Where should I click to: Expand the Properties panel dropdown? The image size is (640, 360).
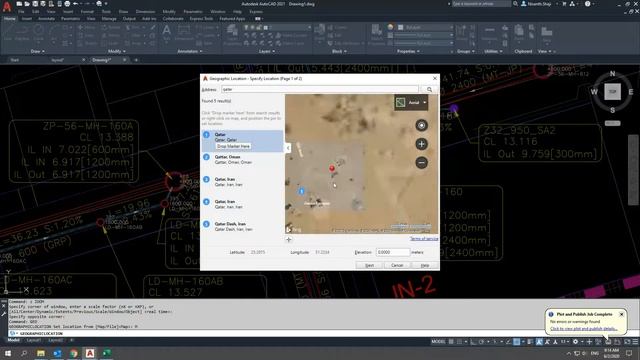(408, 51)
